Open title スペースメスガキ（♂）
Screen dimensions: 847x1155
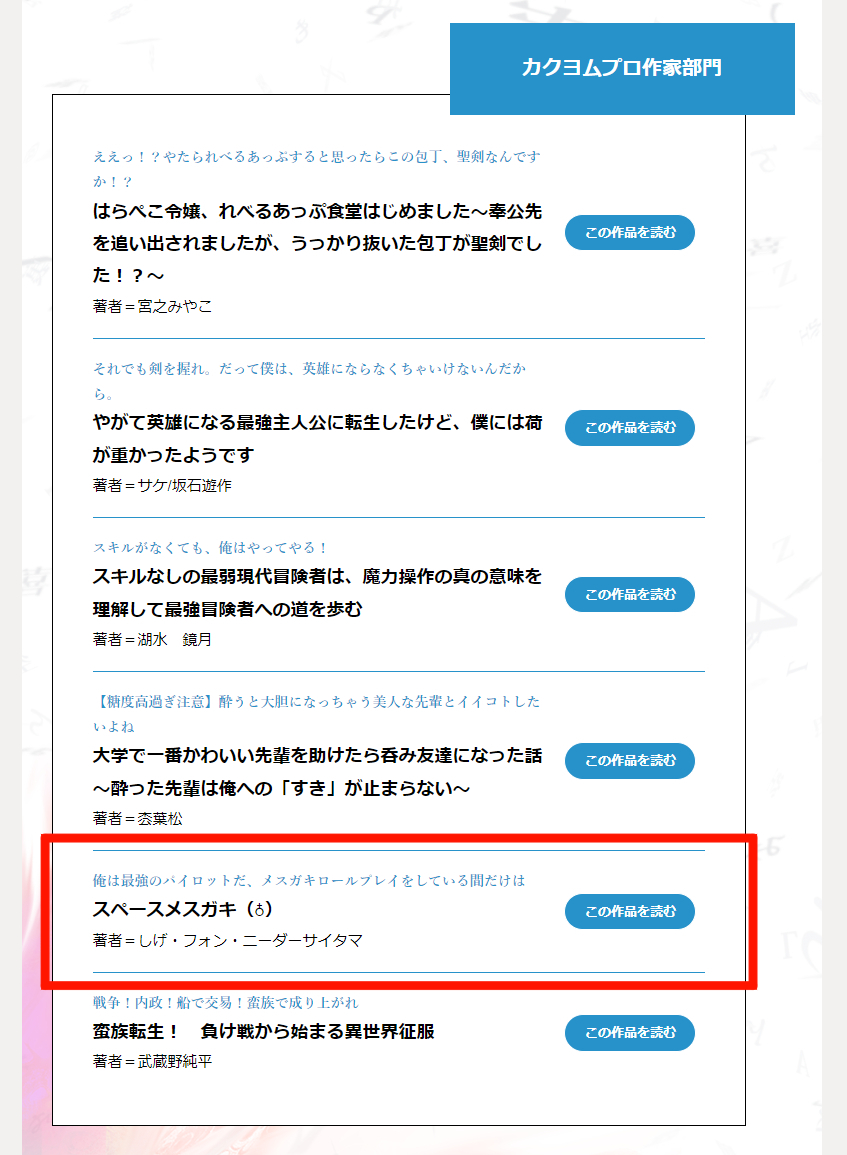click(183, 910)
